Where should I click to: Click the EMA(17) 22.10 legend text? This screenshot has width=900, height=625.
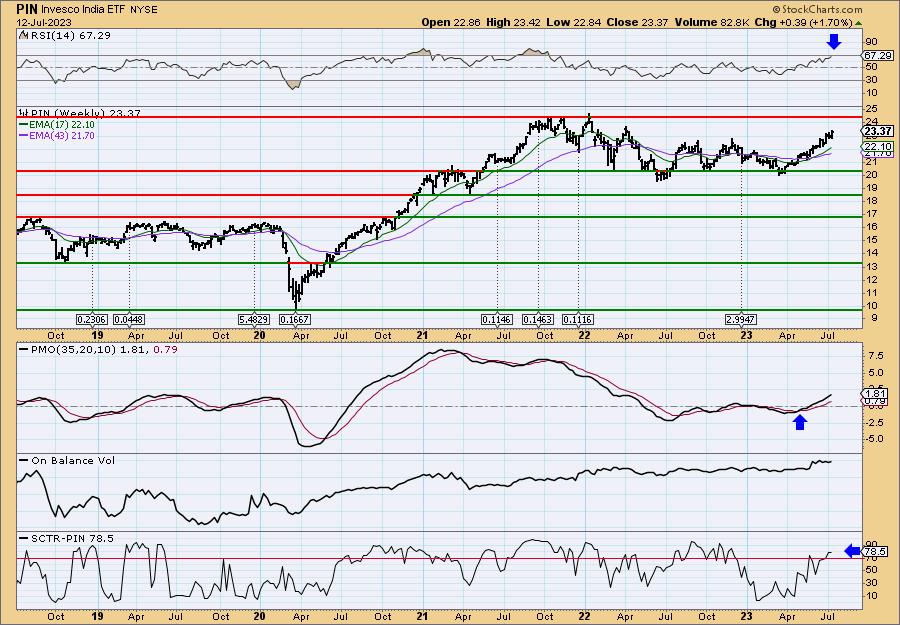tap(61, 125)
